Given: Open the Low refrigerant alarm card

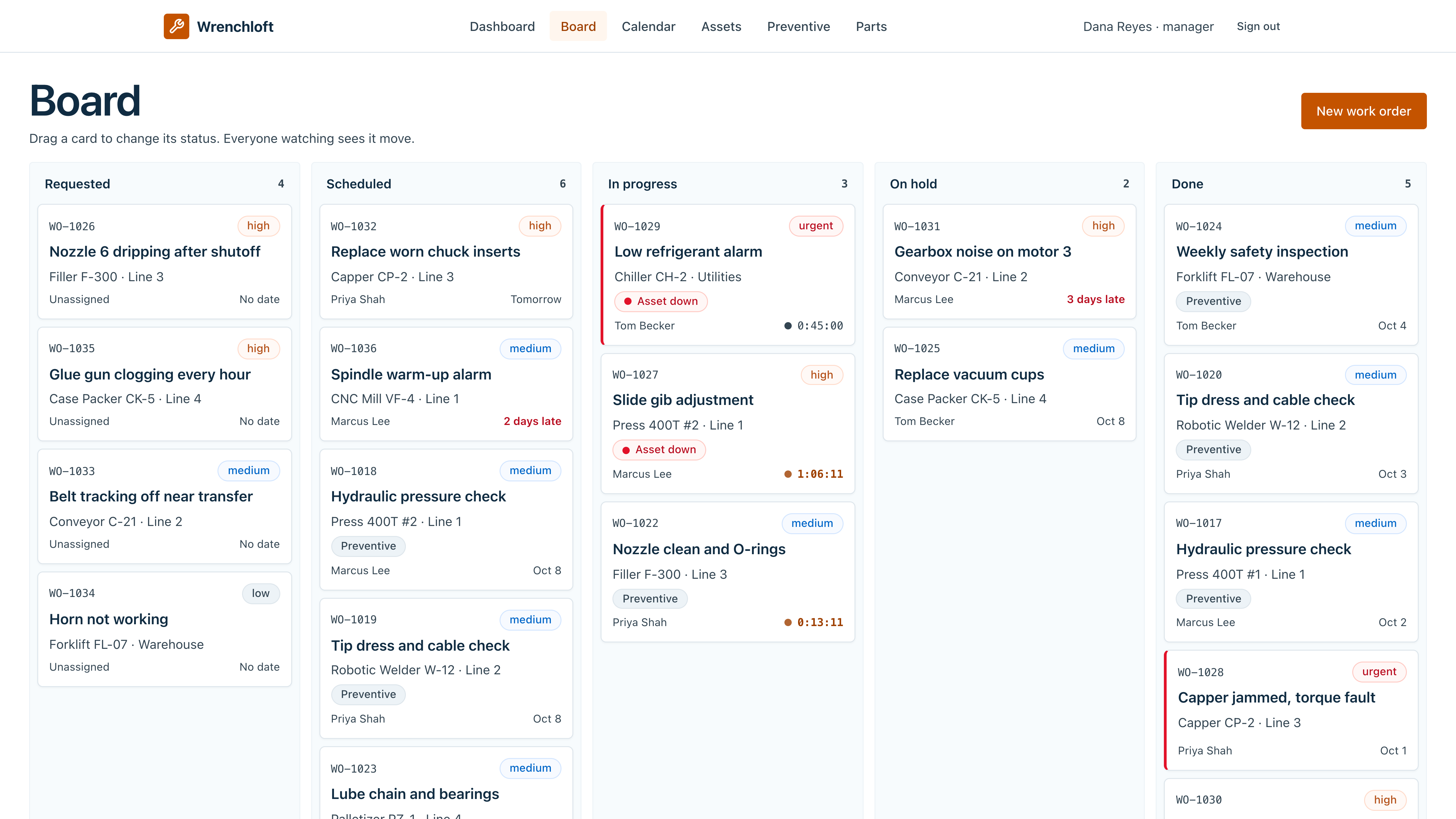Looking at the screenshot, I should [x=728, y=275].
